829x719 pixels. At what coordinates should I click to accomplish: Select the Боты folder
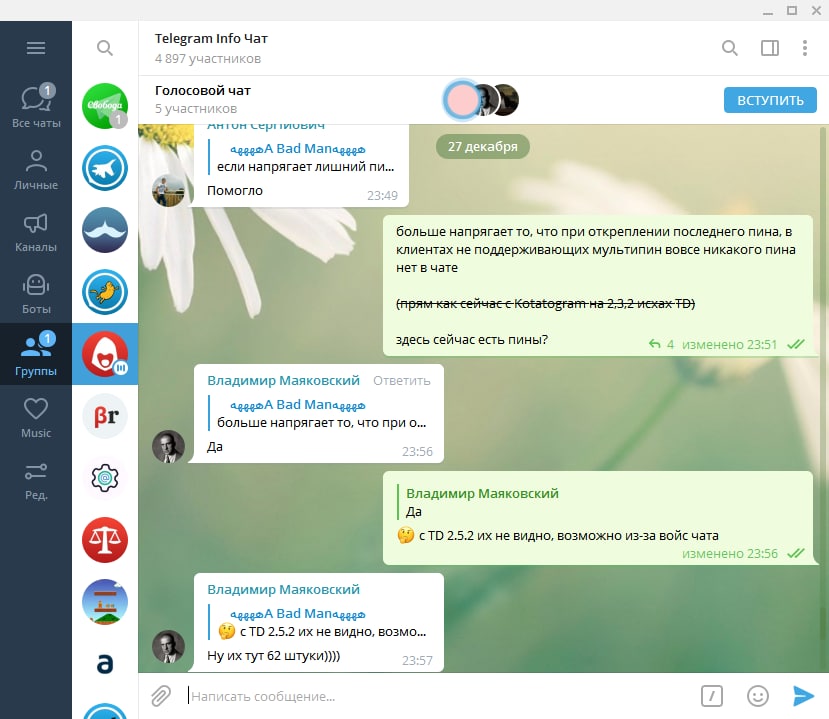click(x=36, y=293)
